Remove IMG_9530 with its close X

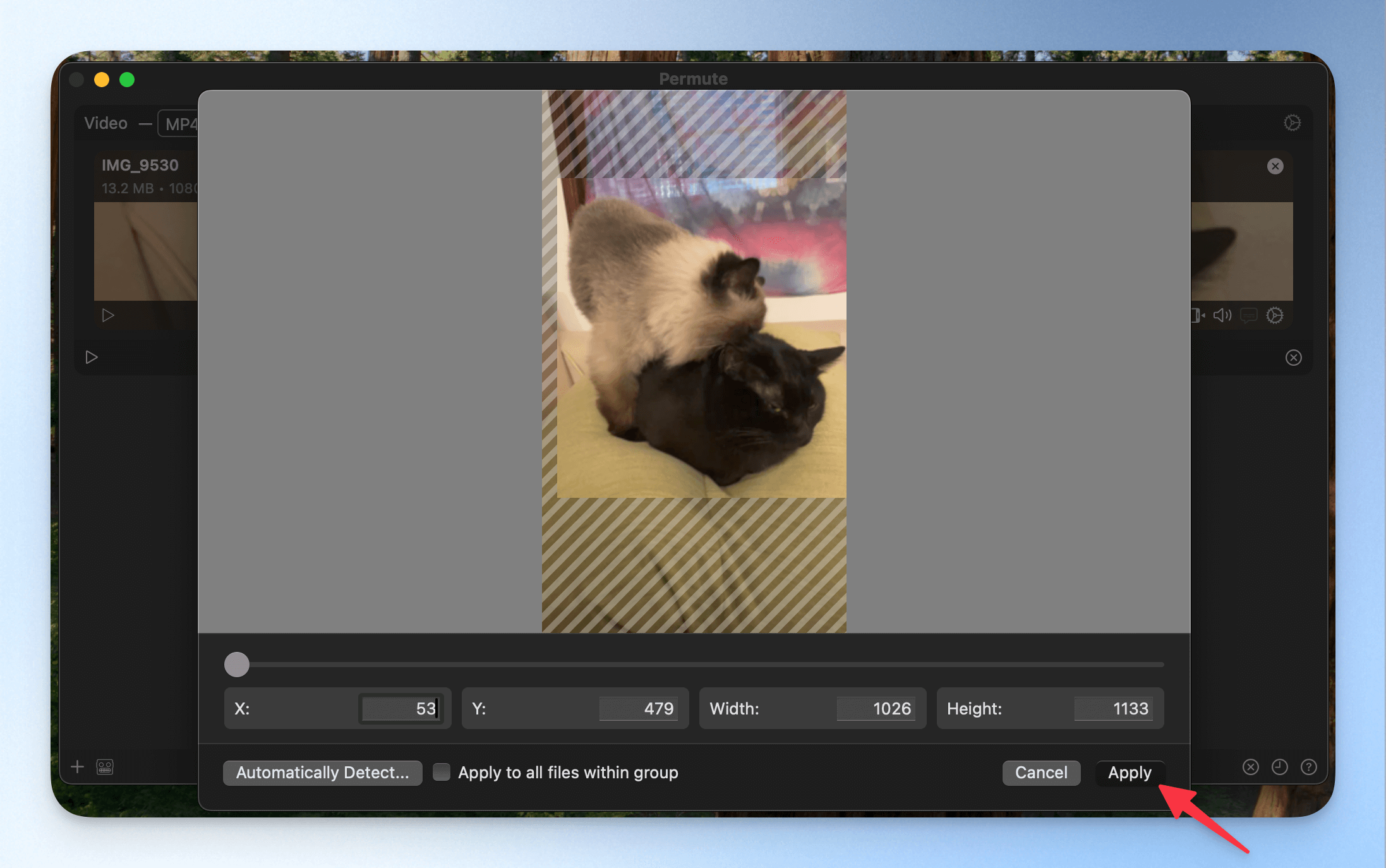point(1275,166)
